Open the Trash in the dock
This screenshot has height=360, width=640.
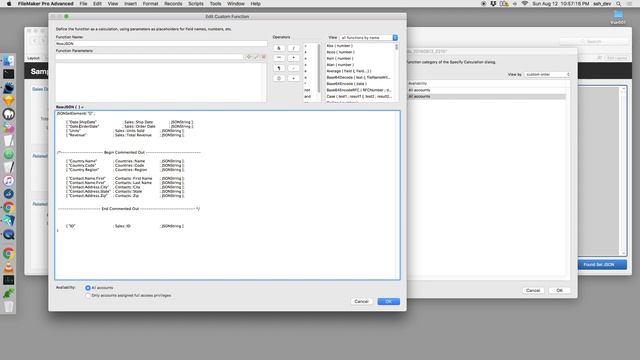pos(9,306)
